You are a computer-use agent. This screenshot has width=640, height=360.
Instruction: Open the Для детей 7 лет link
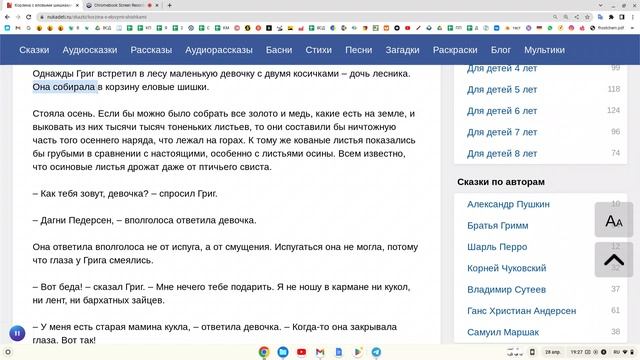tap(502, 132)
